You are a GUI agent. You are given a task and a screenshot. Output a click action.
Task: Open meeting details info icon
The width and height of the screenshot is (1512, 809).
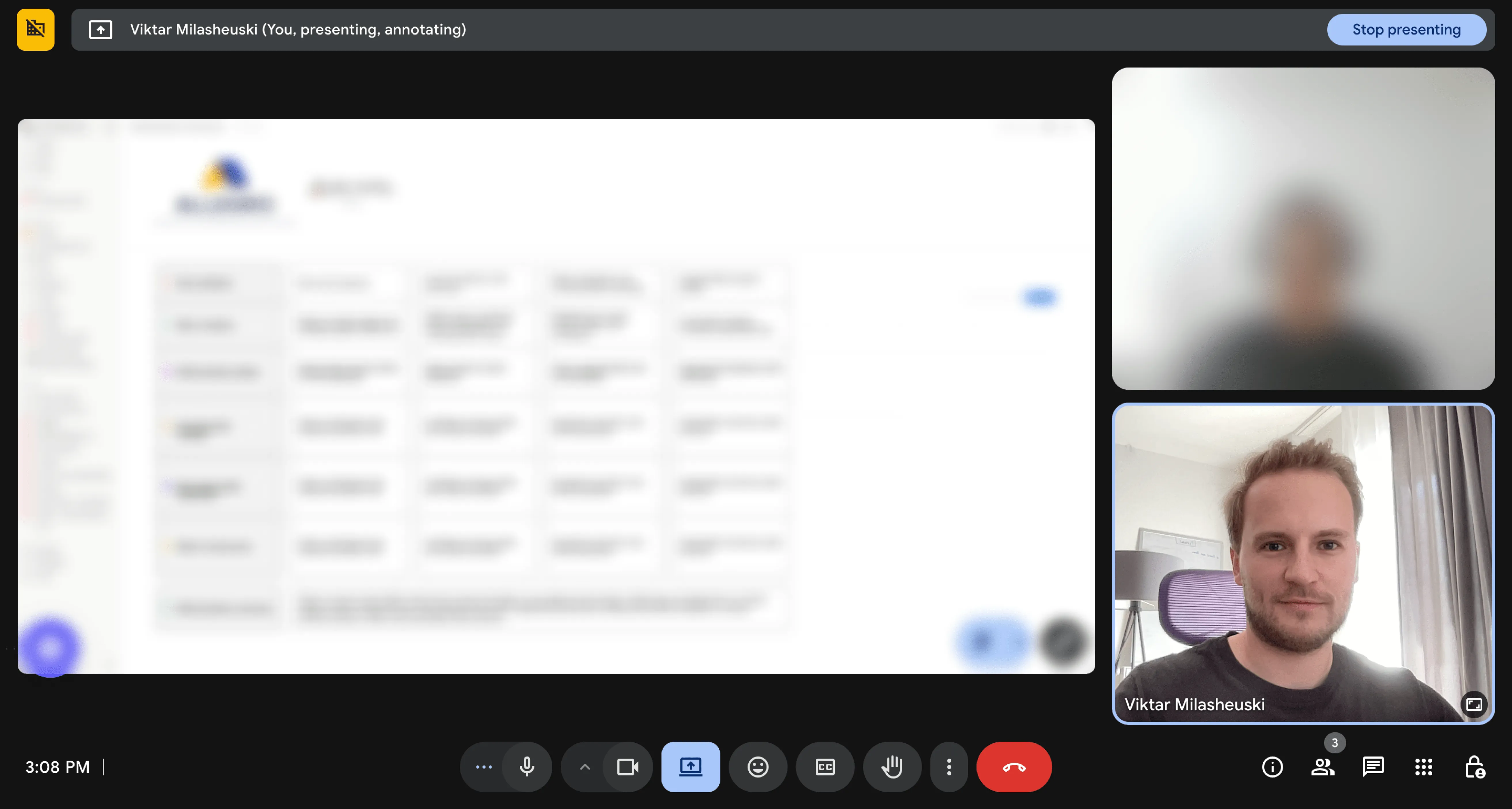tap(1272, 767)
